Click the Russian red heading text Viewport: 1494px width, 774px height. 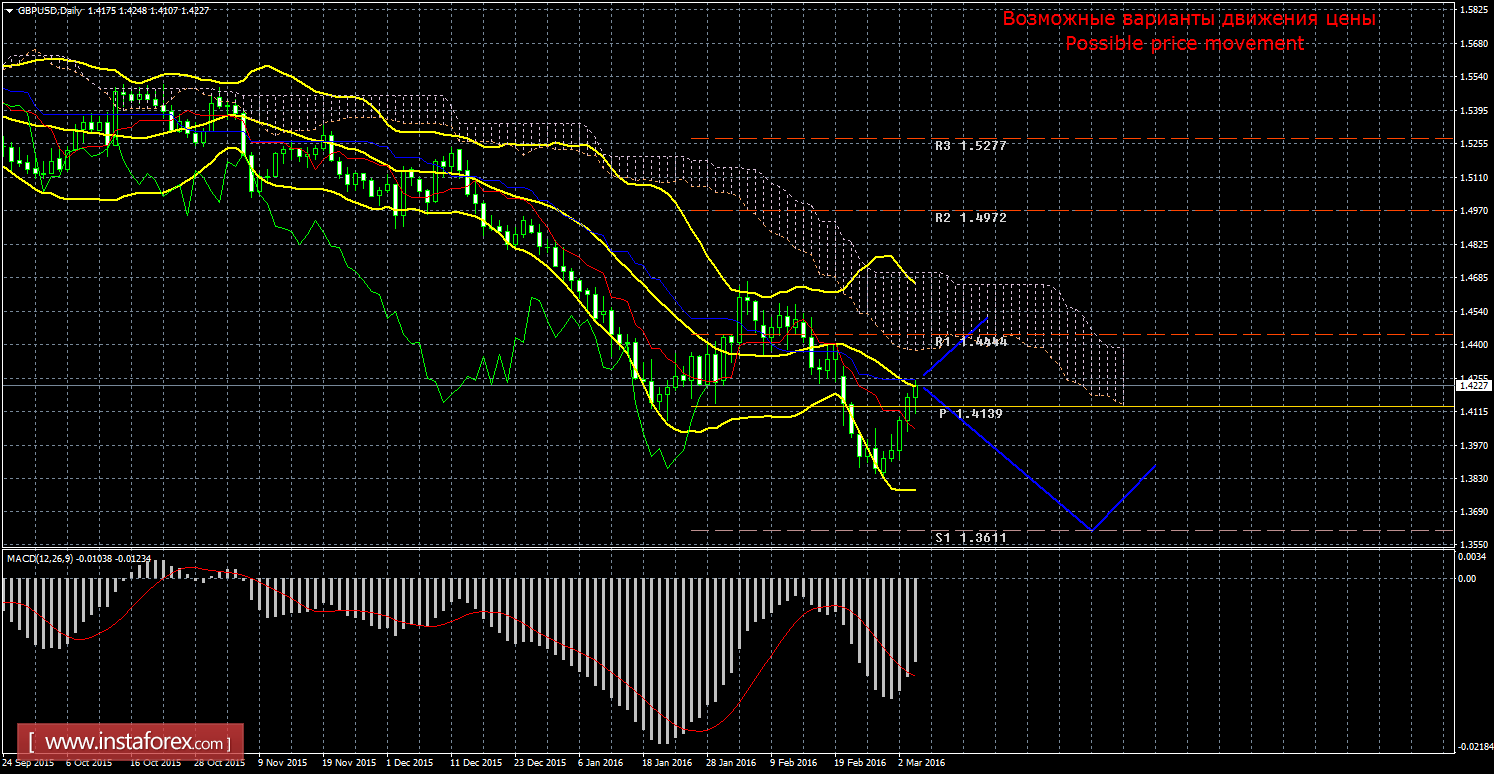point(1189,19)
